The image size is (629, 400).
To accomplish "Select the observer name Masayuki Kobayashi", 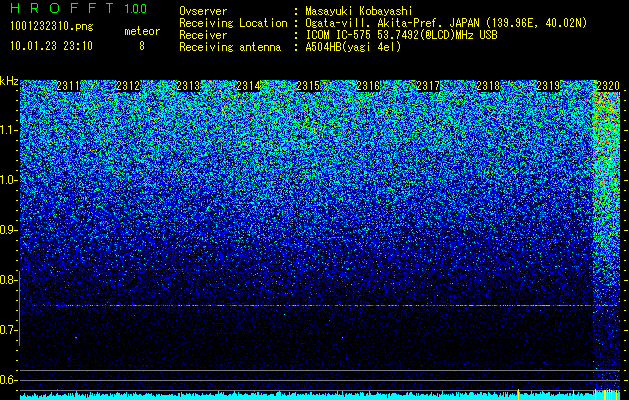I will coord(359,11).
